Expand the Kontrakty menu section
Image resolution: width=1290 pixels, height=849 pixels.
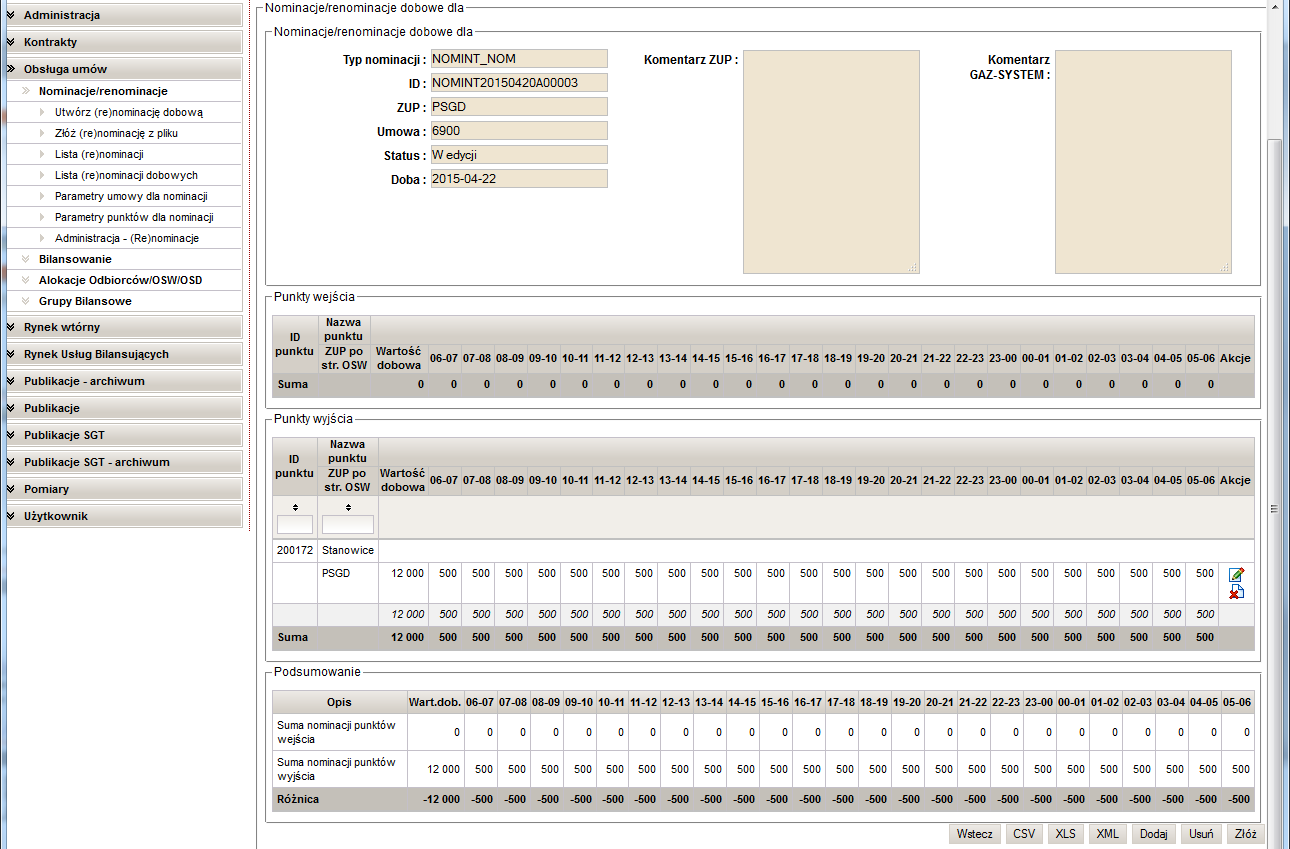(x=124, y=43)
